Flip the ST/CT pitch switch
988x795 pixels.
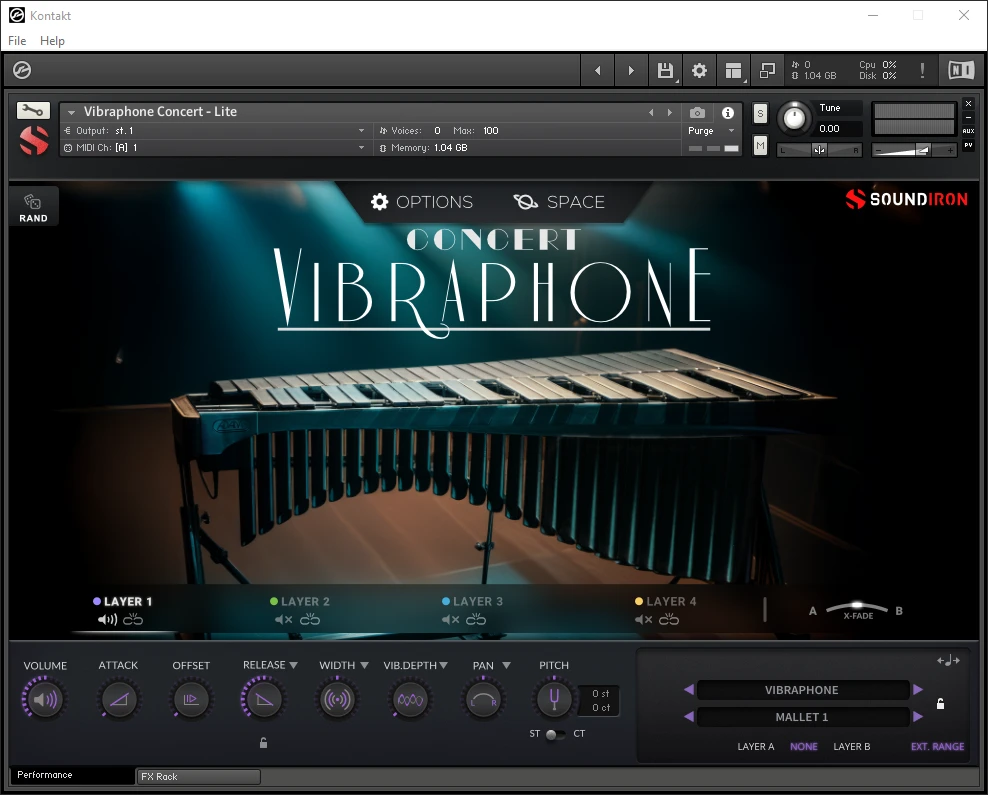coord(554,734)
